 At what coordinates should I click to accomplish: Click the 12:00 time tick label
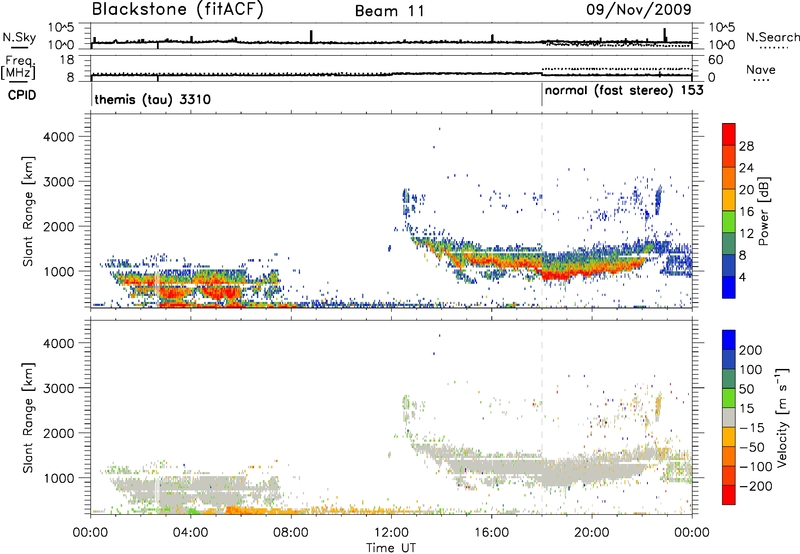tap(391, 533)
